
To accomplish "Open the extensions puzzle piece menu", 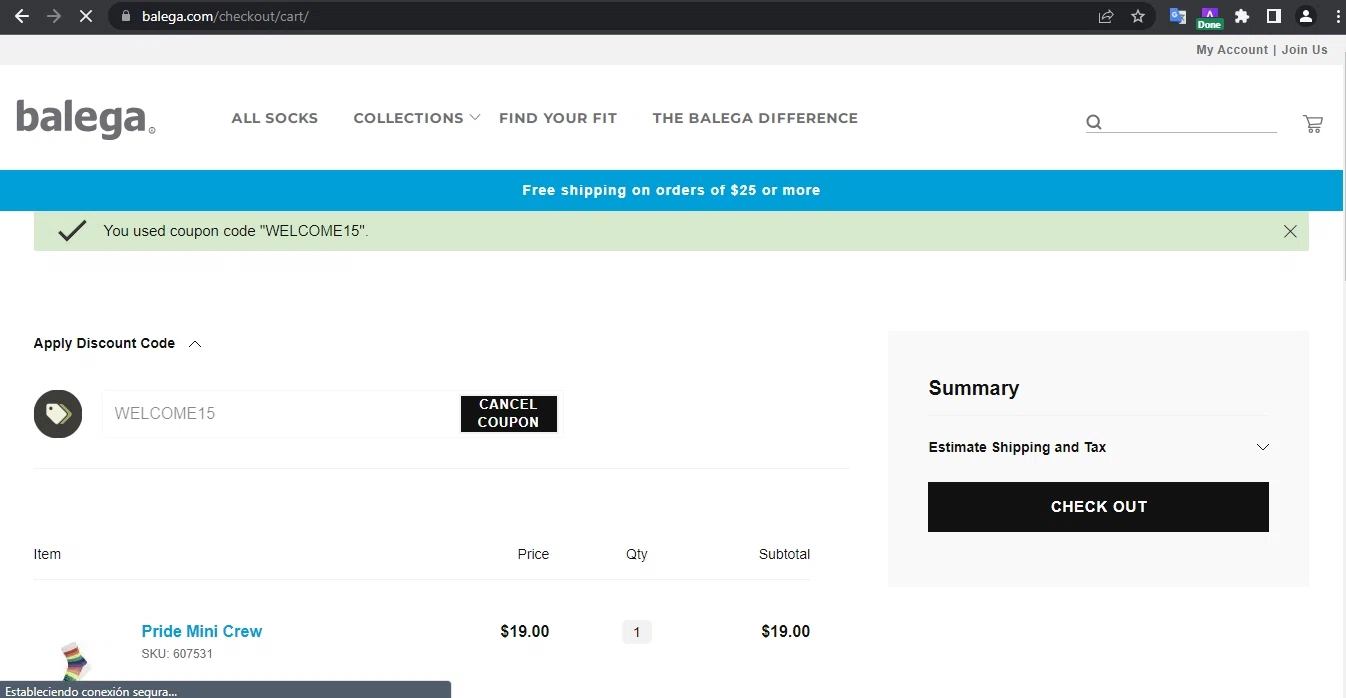I will pyautogui.click(x=1242, y=16).
